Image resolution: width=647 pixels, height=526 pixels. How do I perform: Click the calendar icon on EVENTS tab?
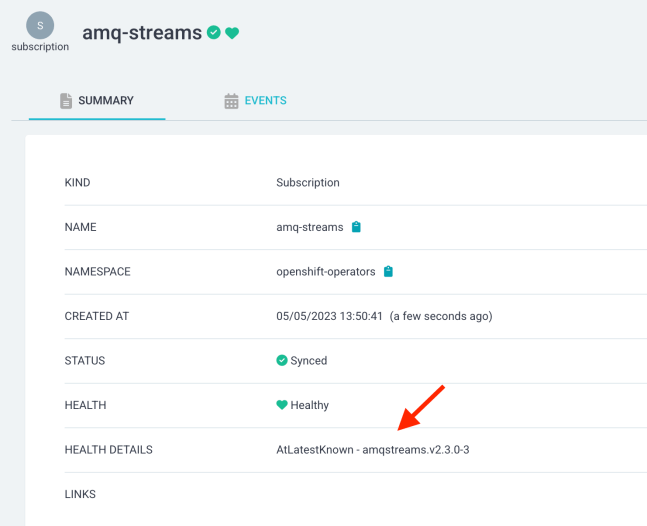click(231, 101)
